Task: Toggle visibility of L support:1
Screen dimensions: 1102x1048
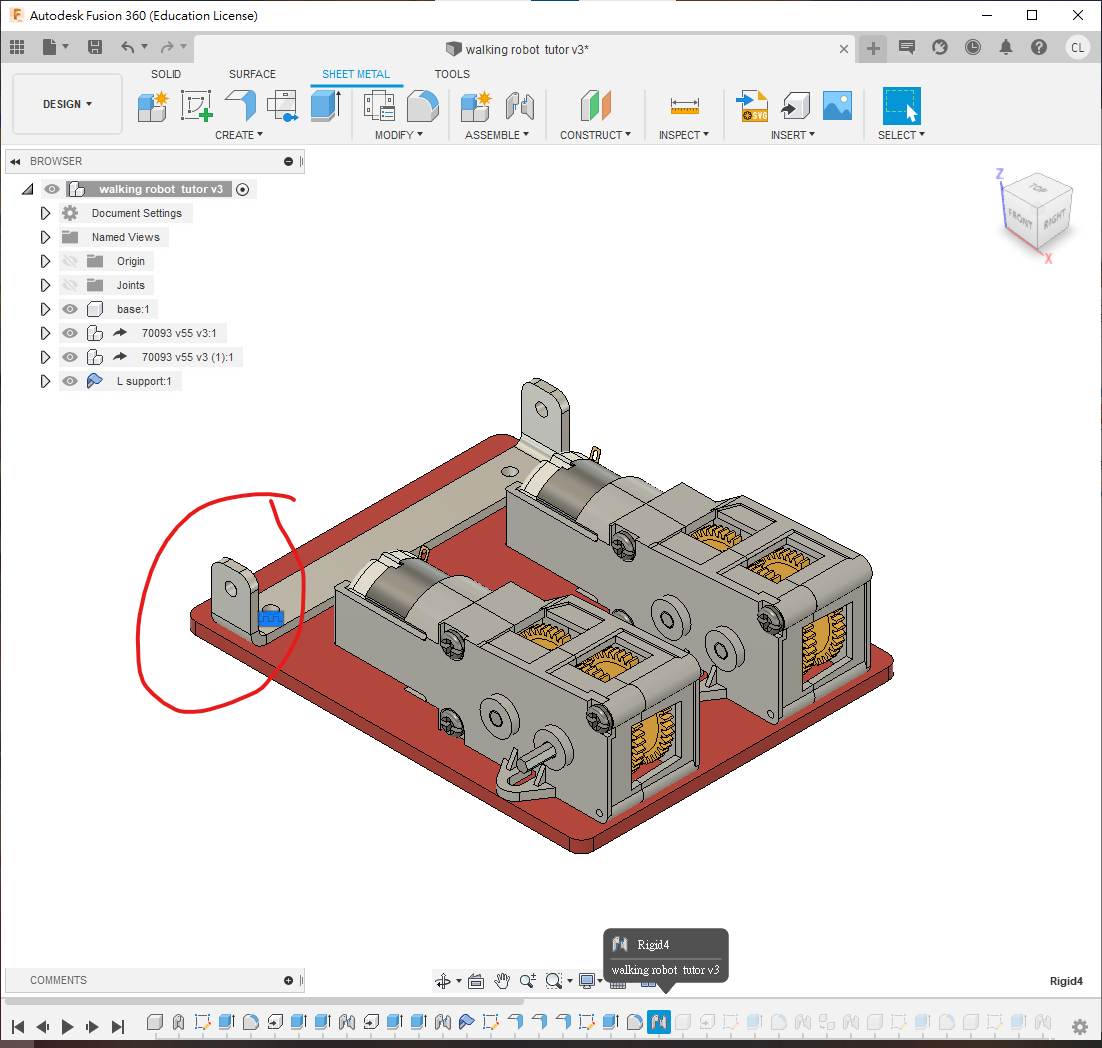Action: [x=70, y=381]
